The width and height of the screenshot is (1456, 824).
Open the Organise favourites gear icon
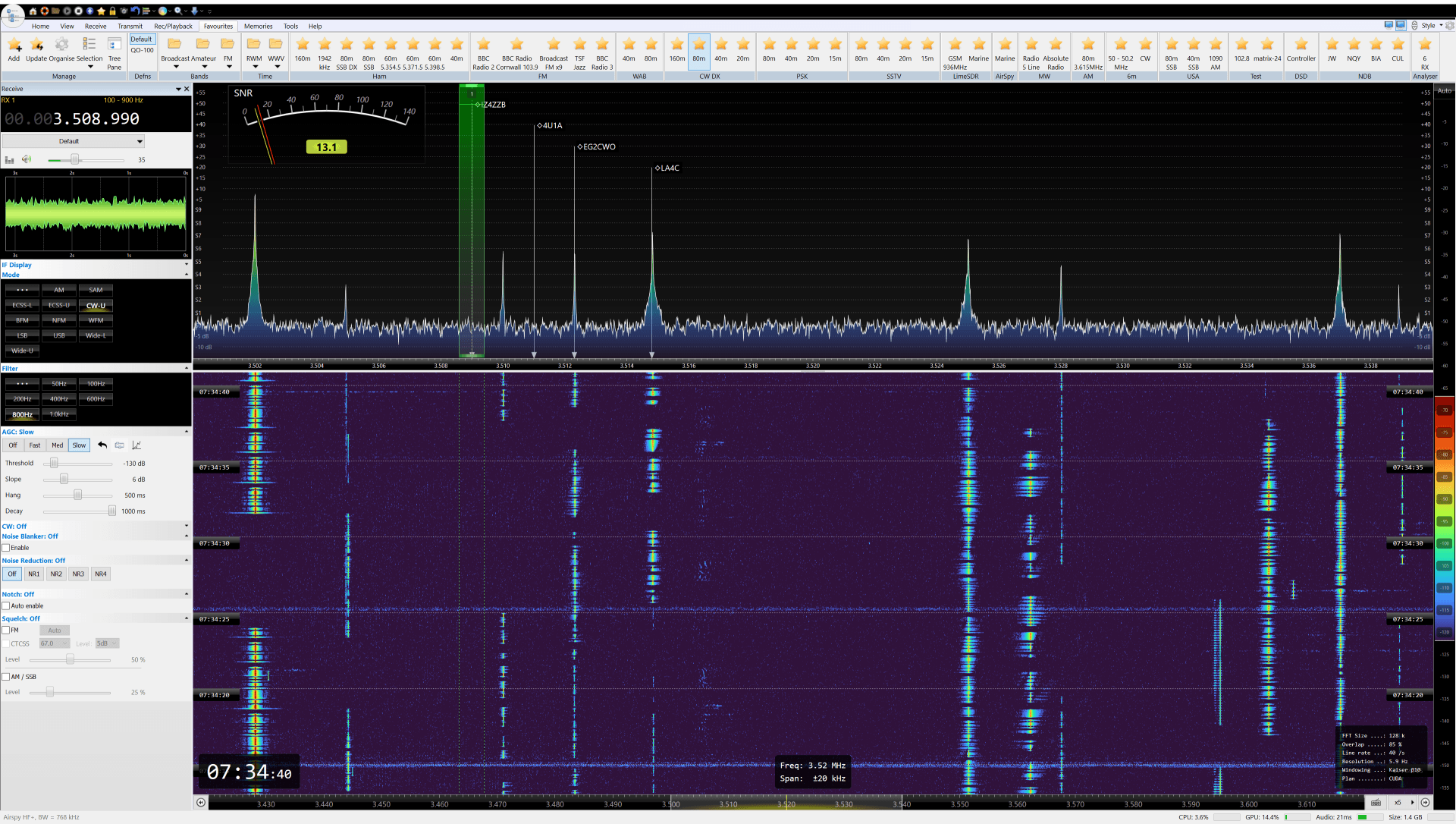coord(61,45)
